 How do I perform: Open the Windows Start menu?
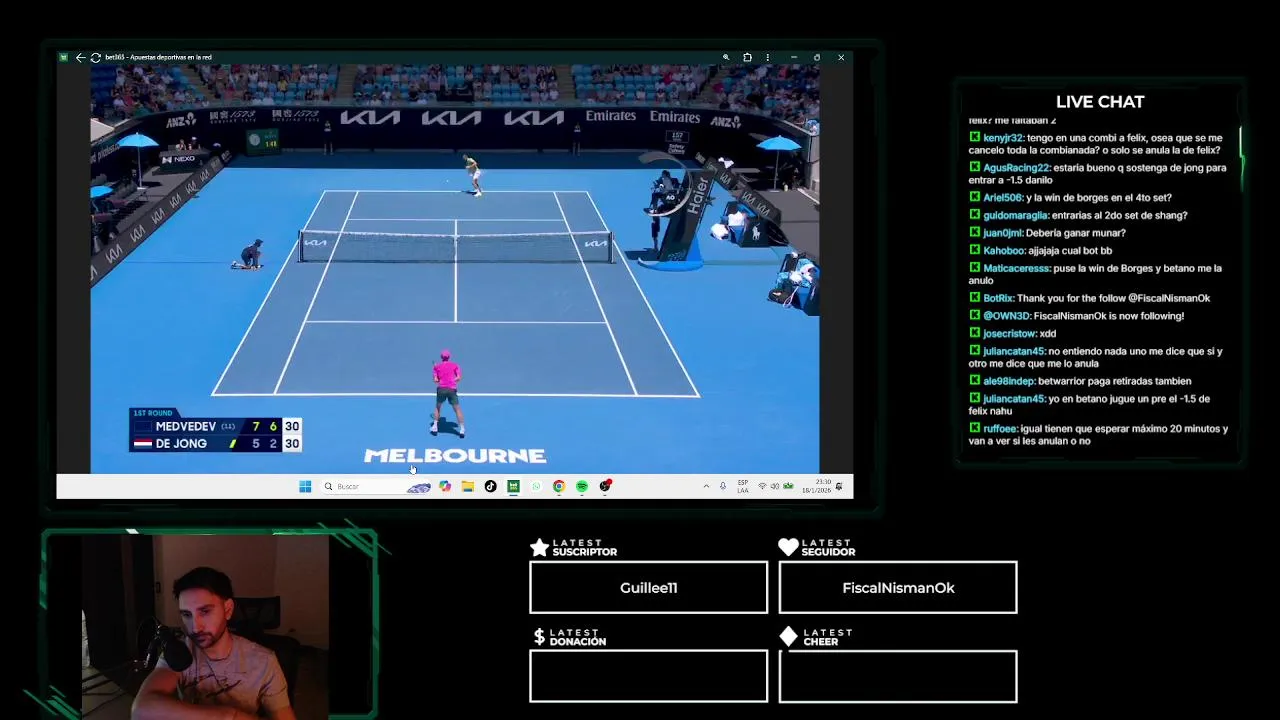pos(305,486)
